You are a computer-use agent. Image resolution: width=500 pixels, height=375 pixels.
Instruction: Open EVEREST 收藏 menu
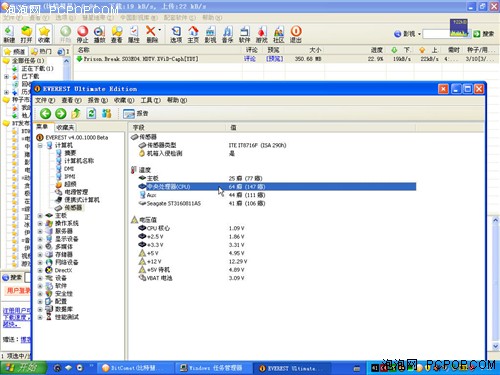124,100
